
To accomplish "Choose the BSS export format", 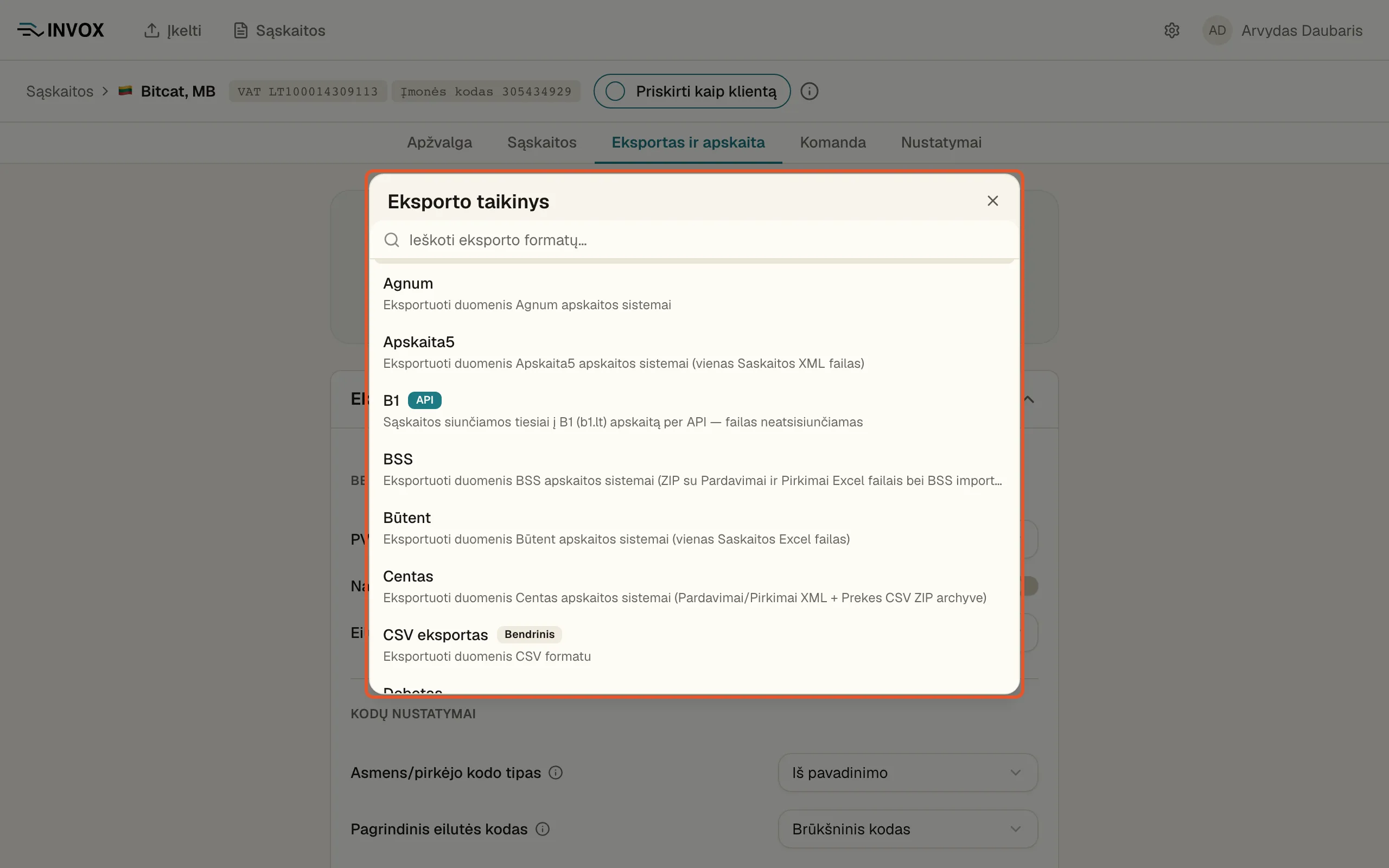I will (694, 470).
